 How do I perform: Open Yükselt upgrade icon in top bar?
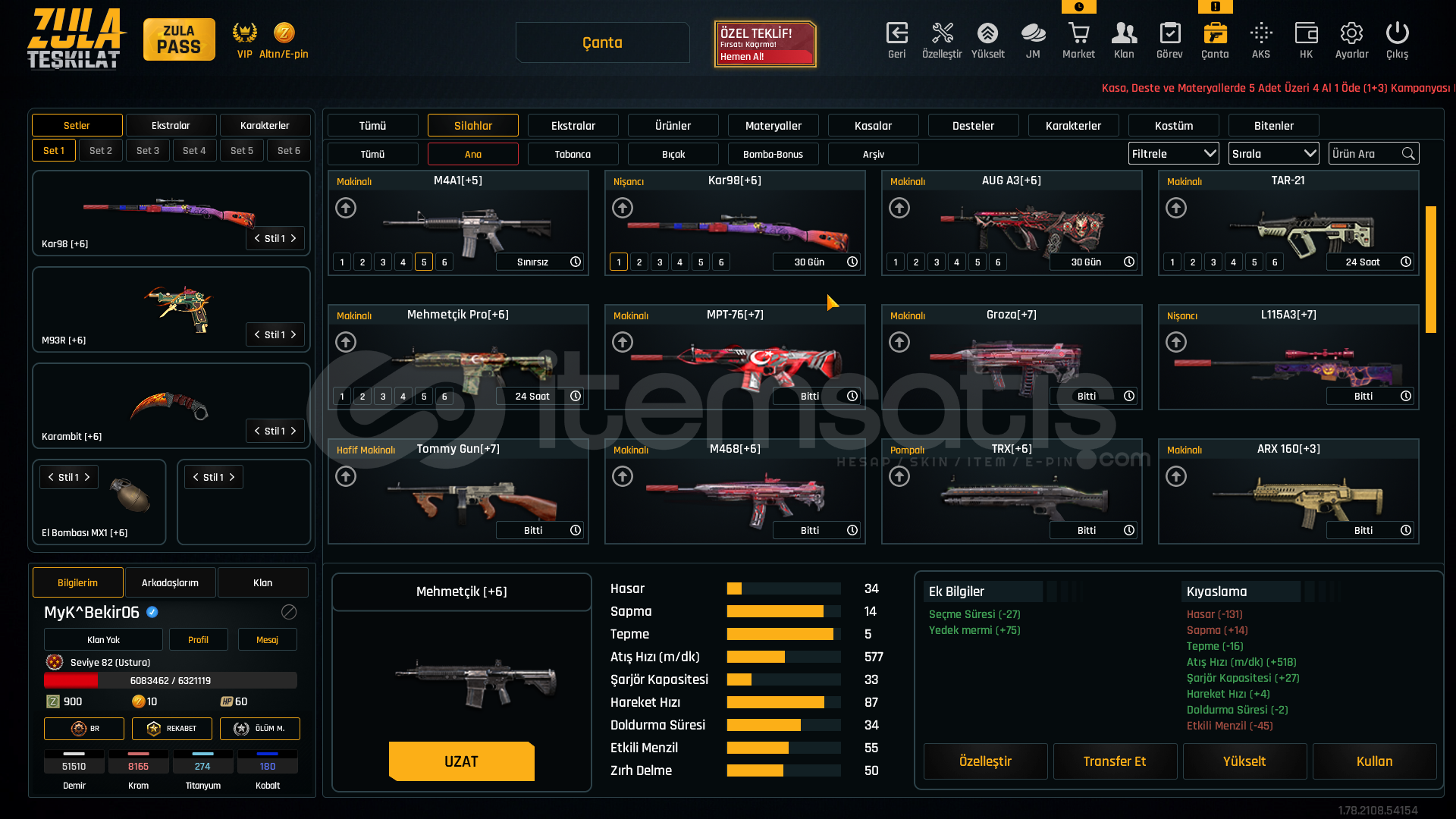tap(987, 33)
